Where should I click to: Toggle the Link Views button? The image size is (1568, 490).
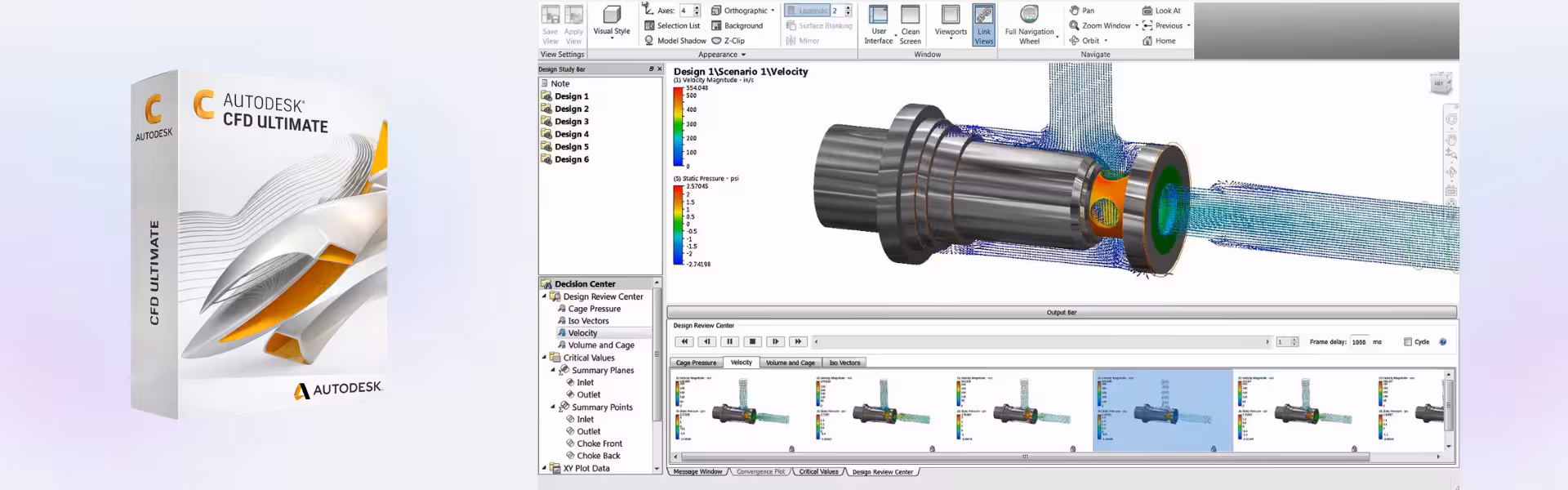click(984, 24)
